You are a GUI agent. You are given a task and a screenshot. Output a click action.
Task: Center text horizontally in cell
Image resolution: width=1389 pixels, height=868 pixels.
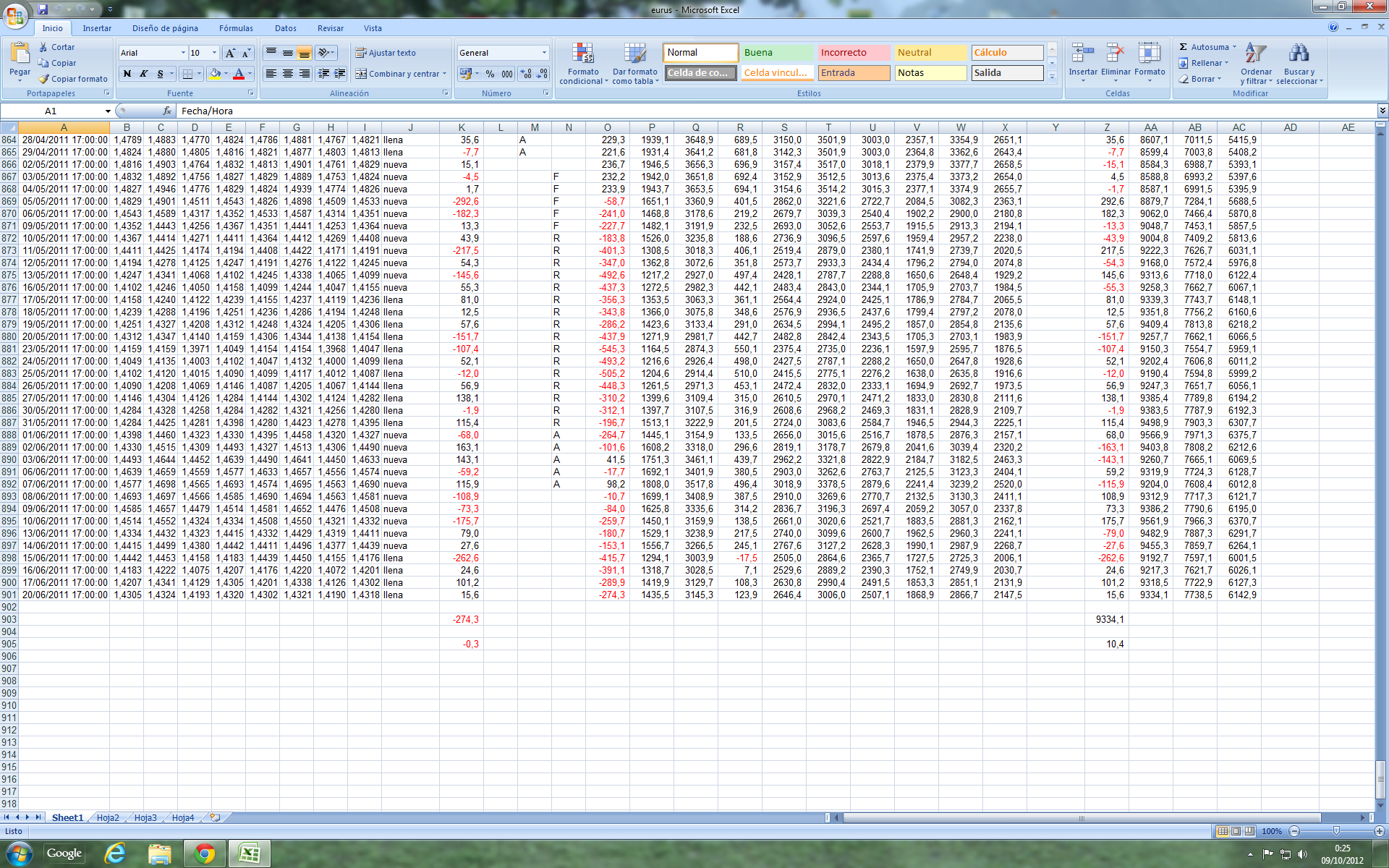pyautogui.click(x=288, y=74)
